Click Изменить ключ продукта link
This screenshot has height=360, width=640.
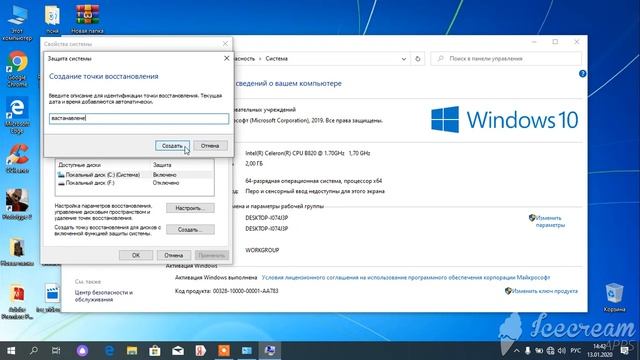click(x=544, y=291)
